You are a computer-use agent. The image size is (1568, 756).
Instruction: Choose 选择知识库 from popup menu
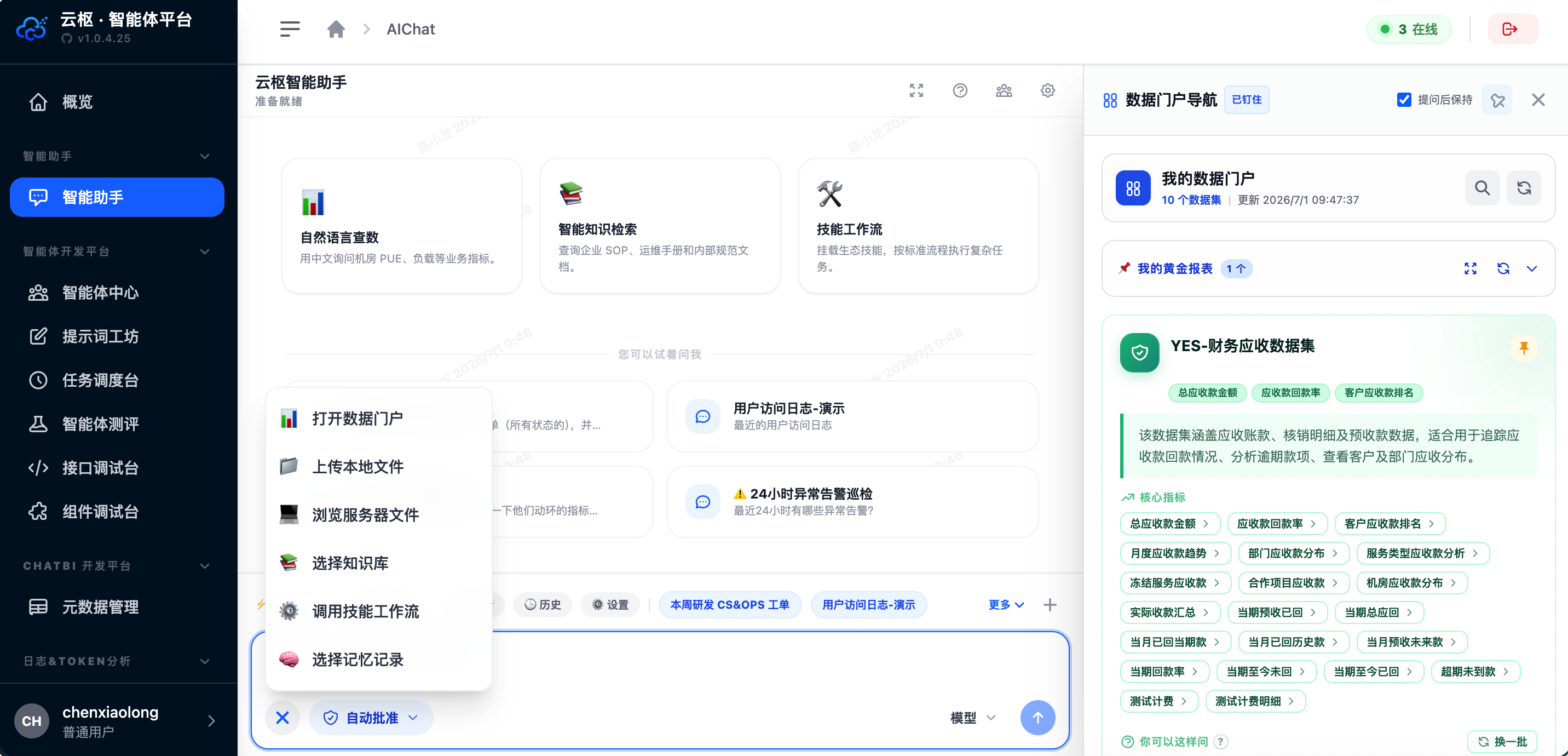pos(378,563)
